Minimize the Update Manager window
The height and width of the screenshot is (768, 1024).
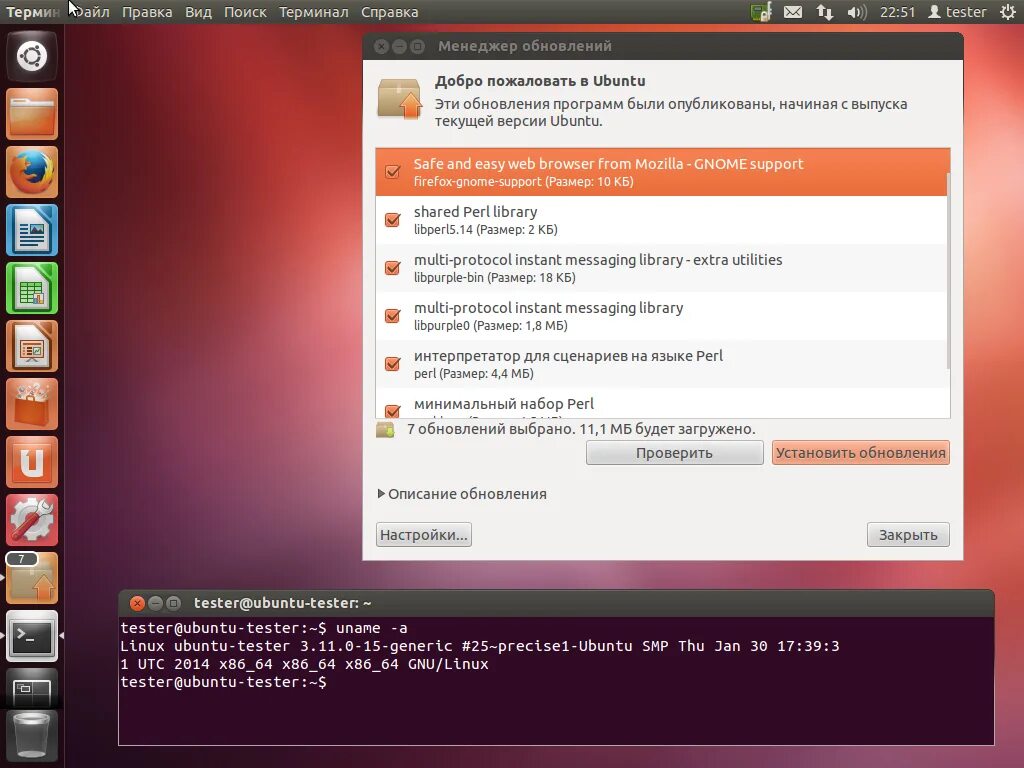400,46
